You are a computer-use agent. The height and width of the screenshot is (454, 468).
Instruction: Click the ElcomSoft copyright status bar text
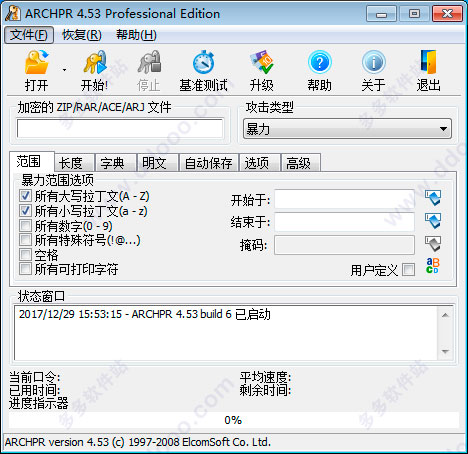coord(138,442)
